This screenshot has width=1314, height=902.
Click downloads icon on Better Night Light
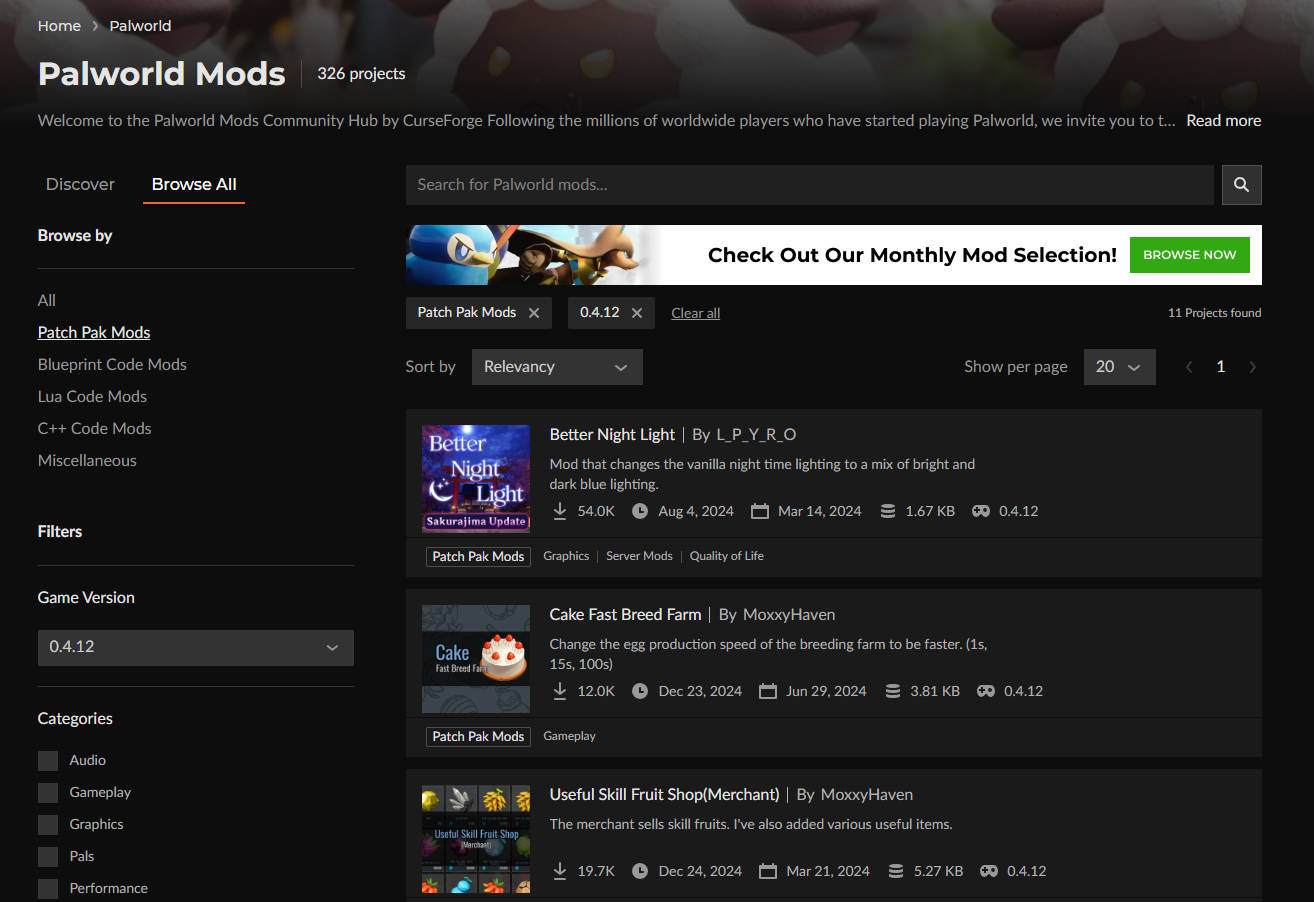560,511
